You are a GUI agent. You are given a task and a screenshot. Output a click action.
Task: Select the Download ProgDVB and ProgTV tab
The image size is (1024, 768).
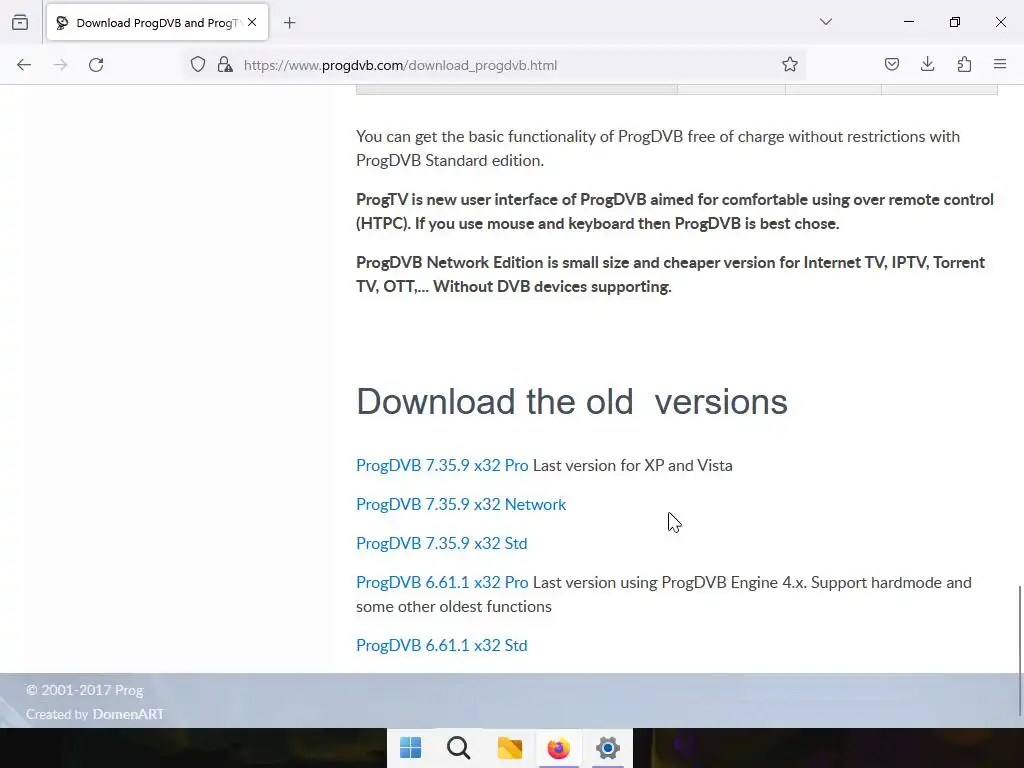[157, 23]
